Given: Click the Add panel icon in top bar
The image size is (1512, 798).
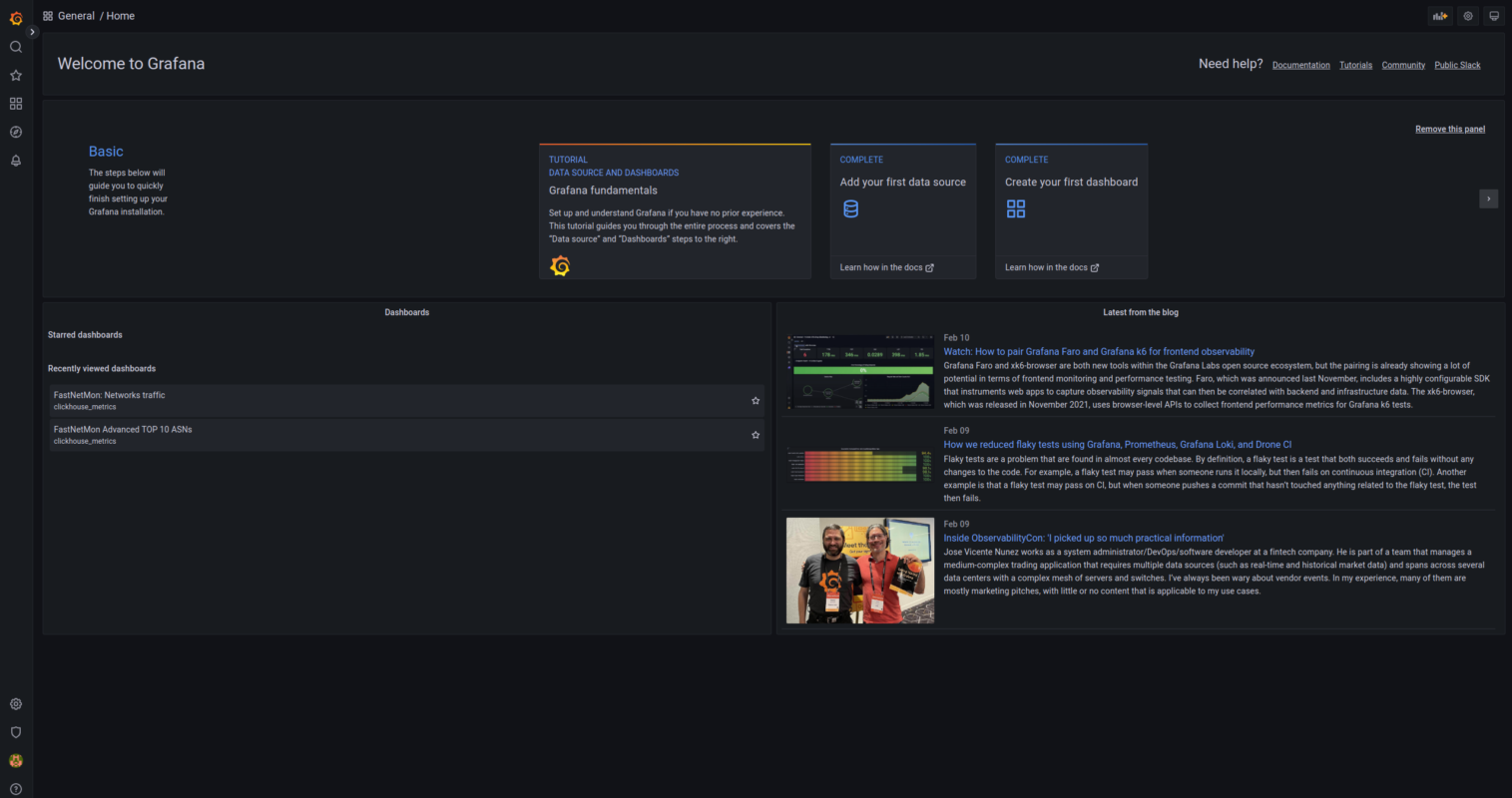Looking at the screenshot, I should [1439, 15].
